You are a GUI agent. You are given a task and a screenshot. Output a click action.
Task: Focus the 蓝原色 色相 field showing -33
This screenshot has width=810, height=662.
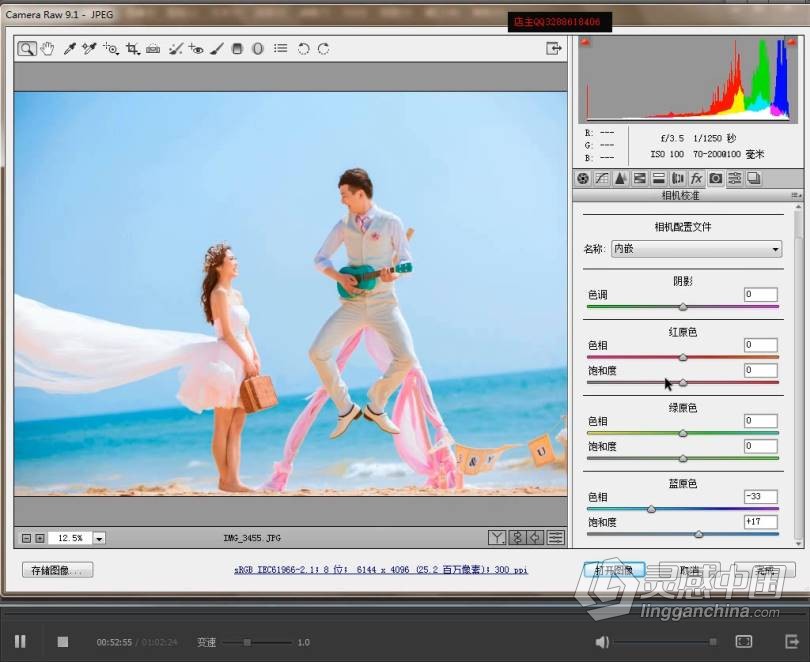pos(760,497)
